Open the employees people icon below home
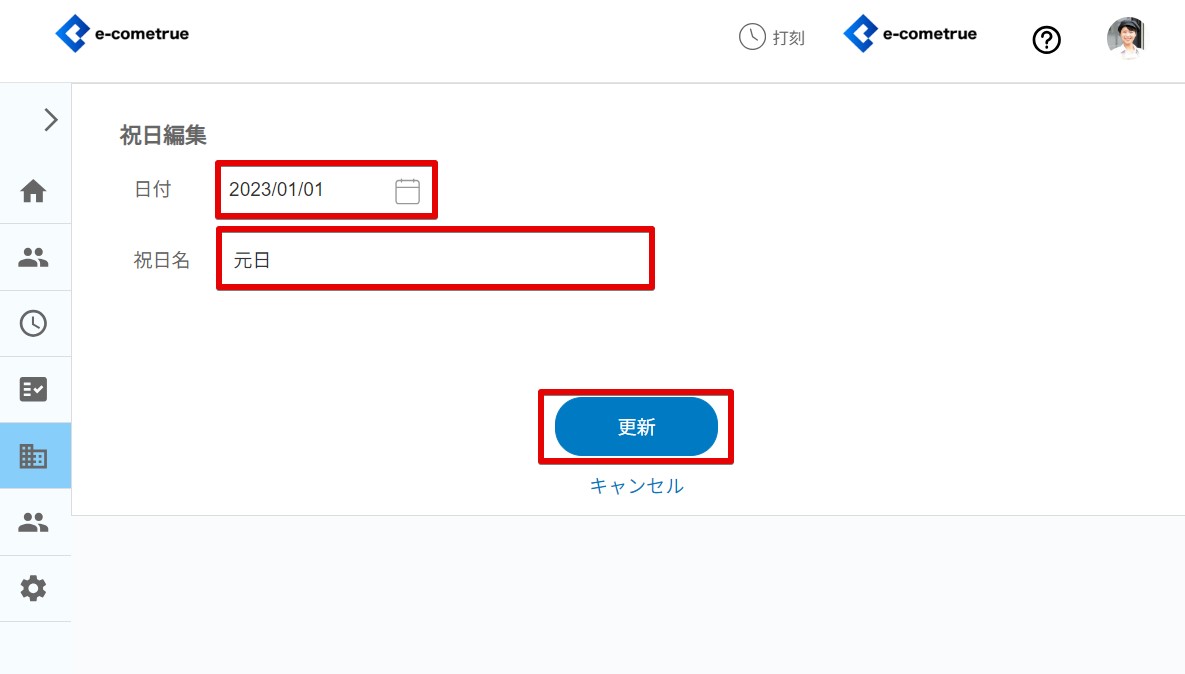Screen dimensions: 1185x674 (33, 258)
